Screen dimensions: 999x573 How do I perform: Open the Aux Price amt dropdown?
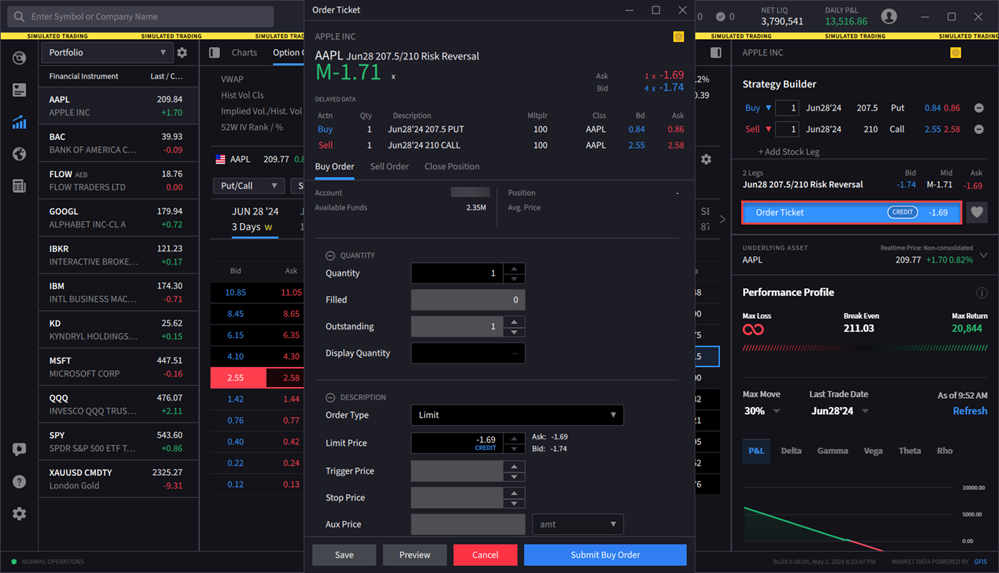click(577, 525)
